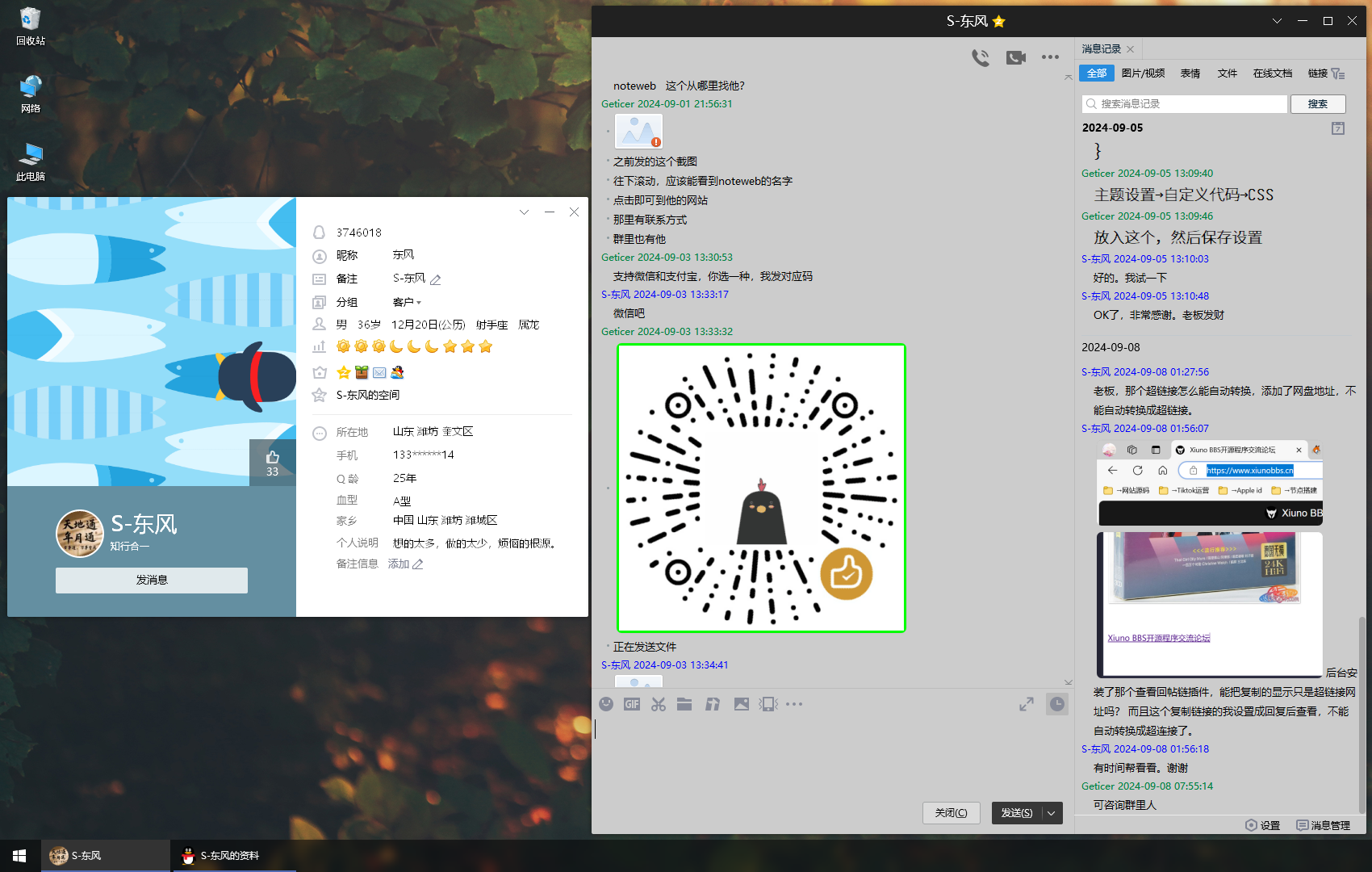This screenshot has height=872, width=1372.
Task: Click the send picture icon
Action: click(741, 704)
